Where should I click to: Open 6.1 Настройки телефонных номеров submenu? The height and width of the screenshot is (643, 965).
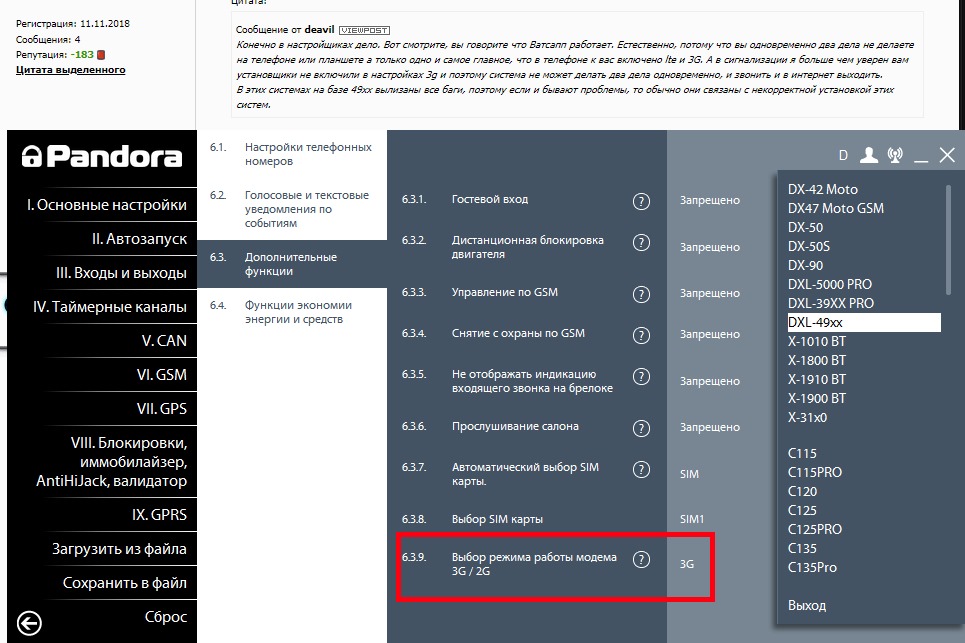coord(307,154)
